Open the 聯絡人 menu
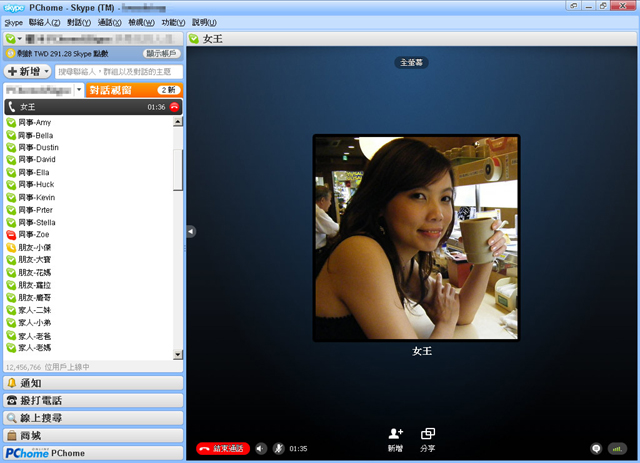 click(44, 22)
